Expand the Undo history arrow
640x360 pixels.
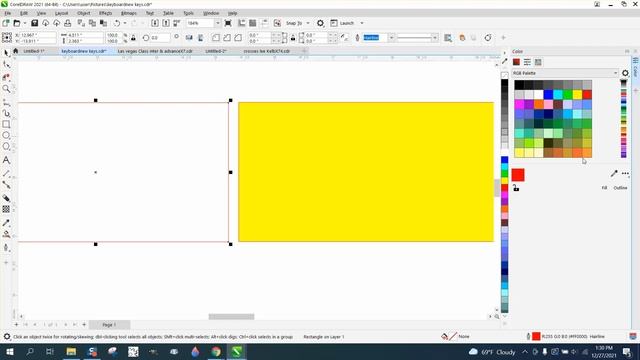coord(125,23)
